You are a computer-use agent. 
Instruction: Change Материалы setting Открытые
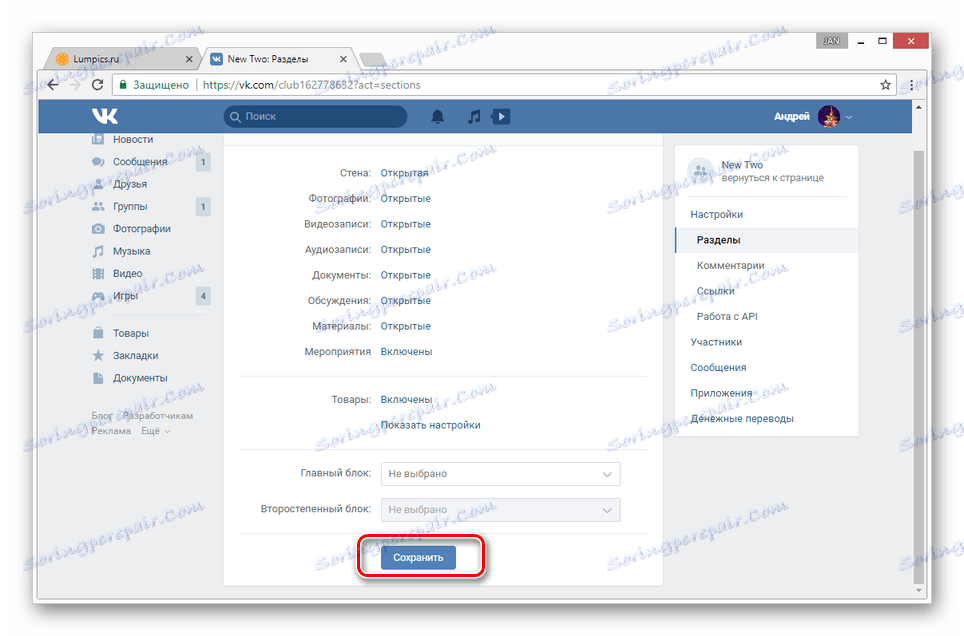click(x=406, y=327)
